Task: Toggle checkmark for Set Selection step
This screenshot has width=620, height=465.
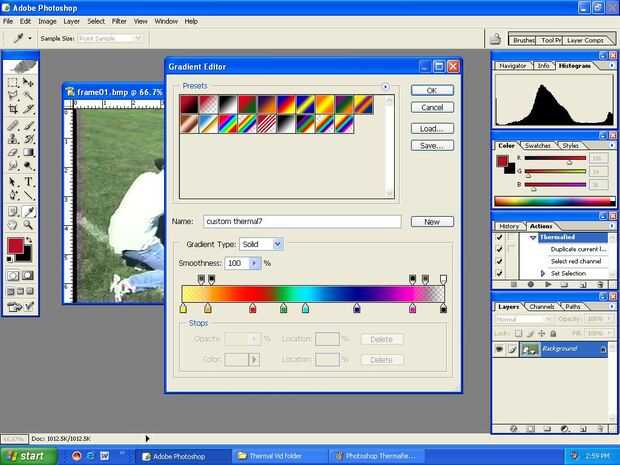Action: 499,273
